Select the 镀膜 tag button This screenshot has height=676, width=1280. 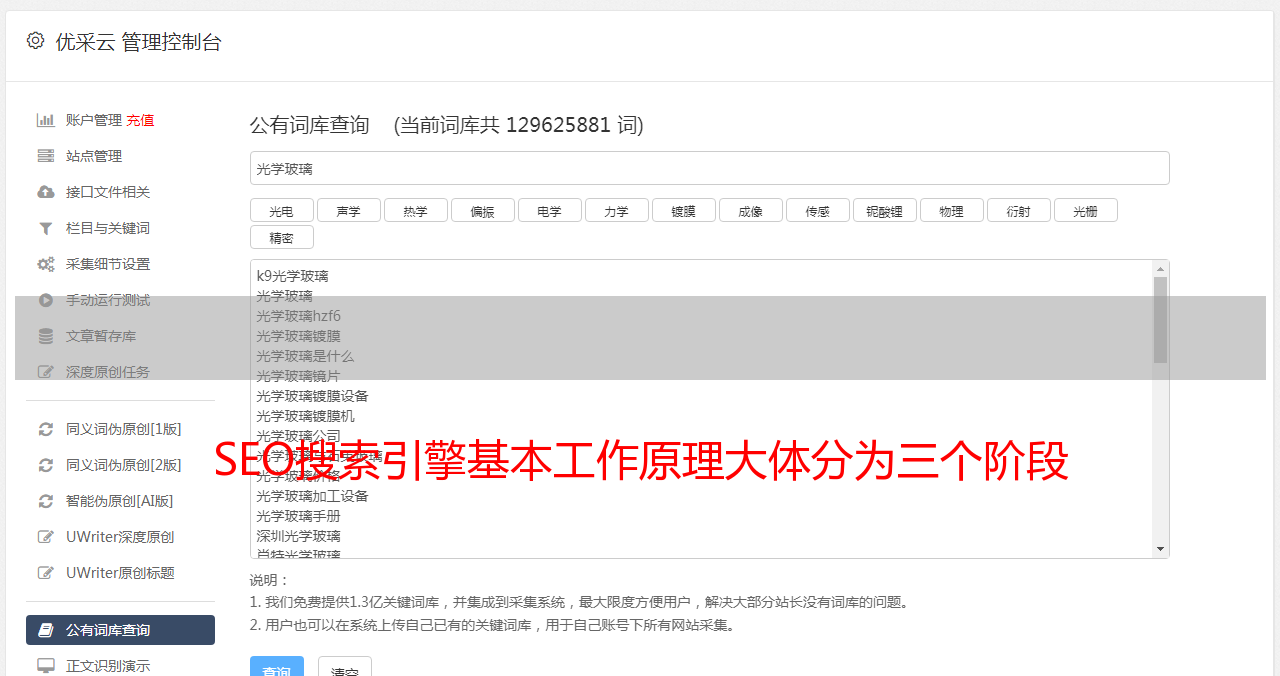683,211
